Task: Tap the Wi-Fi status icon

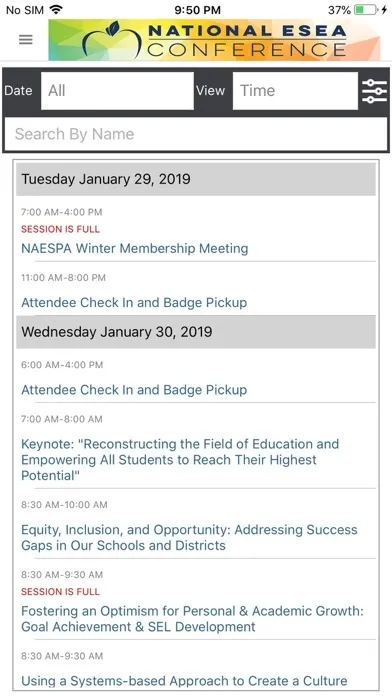Action: click(56, 9)
